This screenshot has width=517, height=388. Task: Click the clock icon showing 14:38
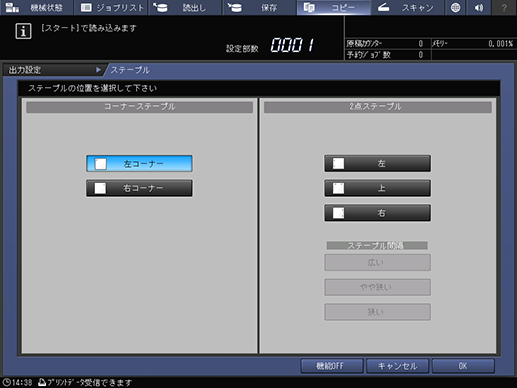click(x=6, y=382)
